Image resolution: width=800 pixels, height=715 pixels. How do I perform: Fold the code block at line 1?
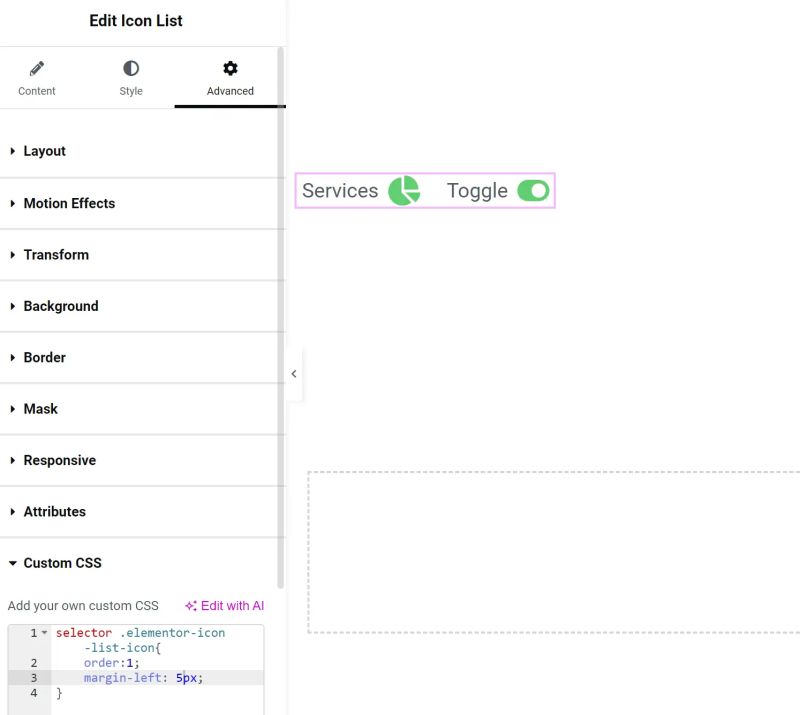[x=44, y=633]
